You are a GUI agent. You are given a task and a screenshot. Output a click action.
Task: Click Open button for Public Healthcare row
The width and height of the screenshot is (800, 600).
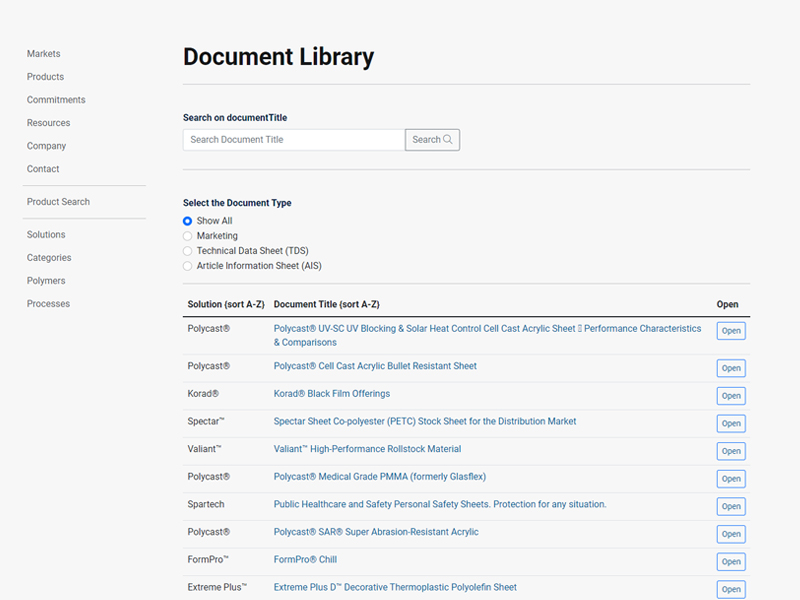tap(731, 506)
